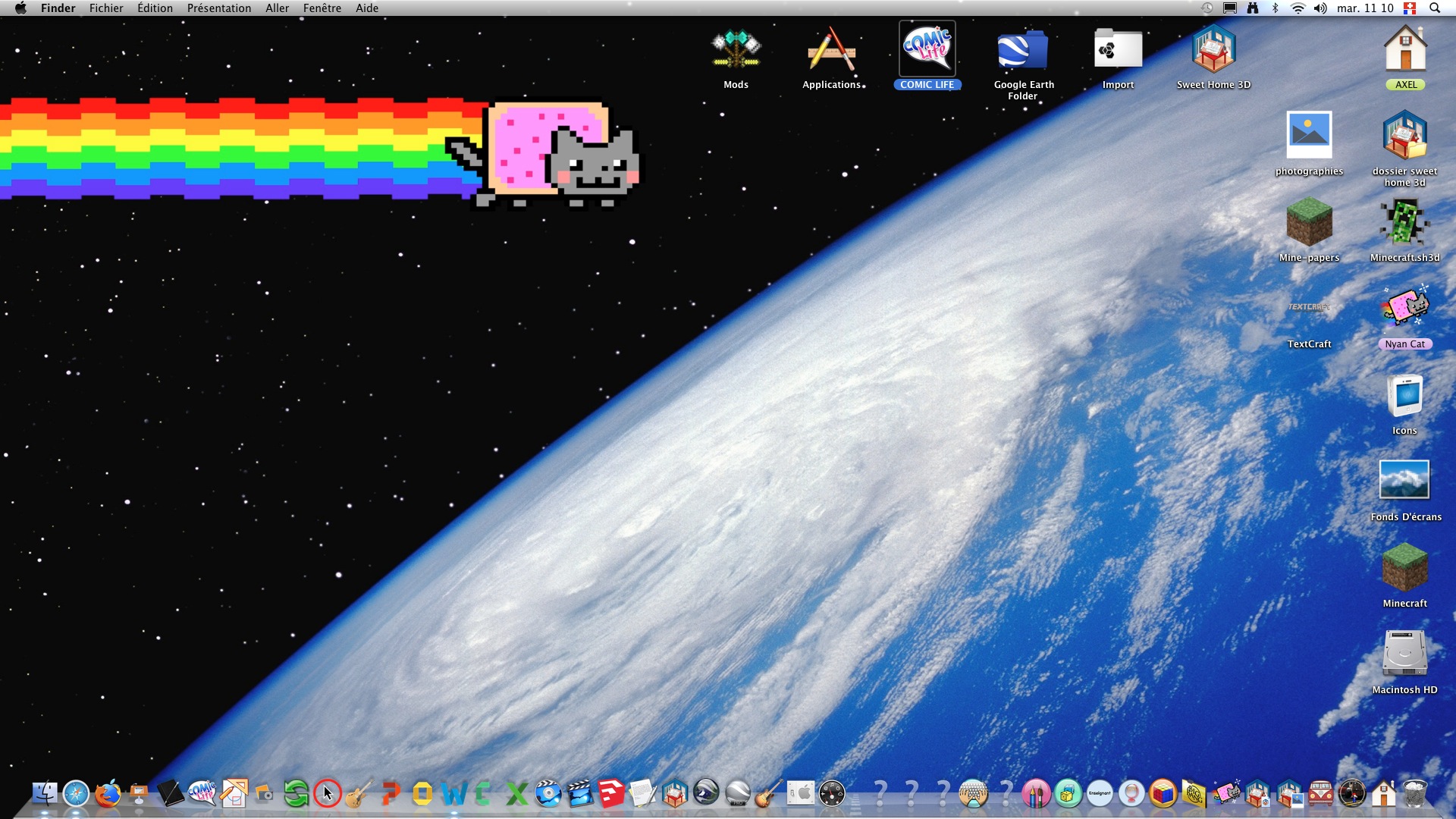Screen dimensions: 1456x819
Task: Open dossier sweet home 3d folder
Action: (x=1405, y=135)
